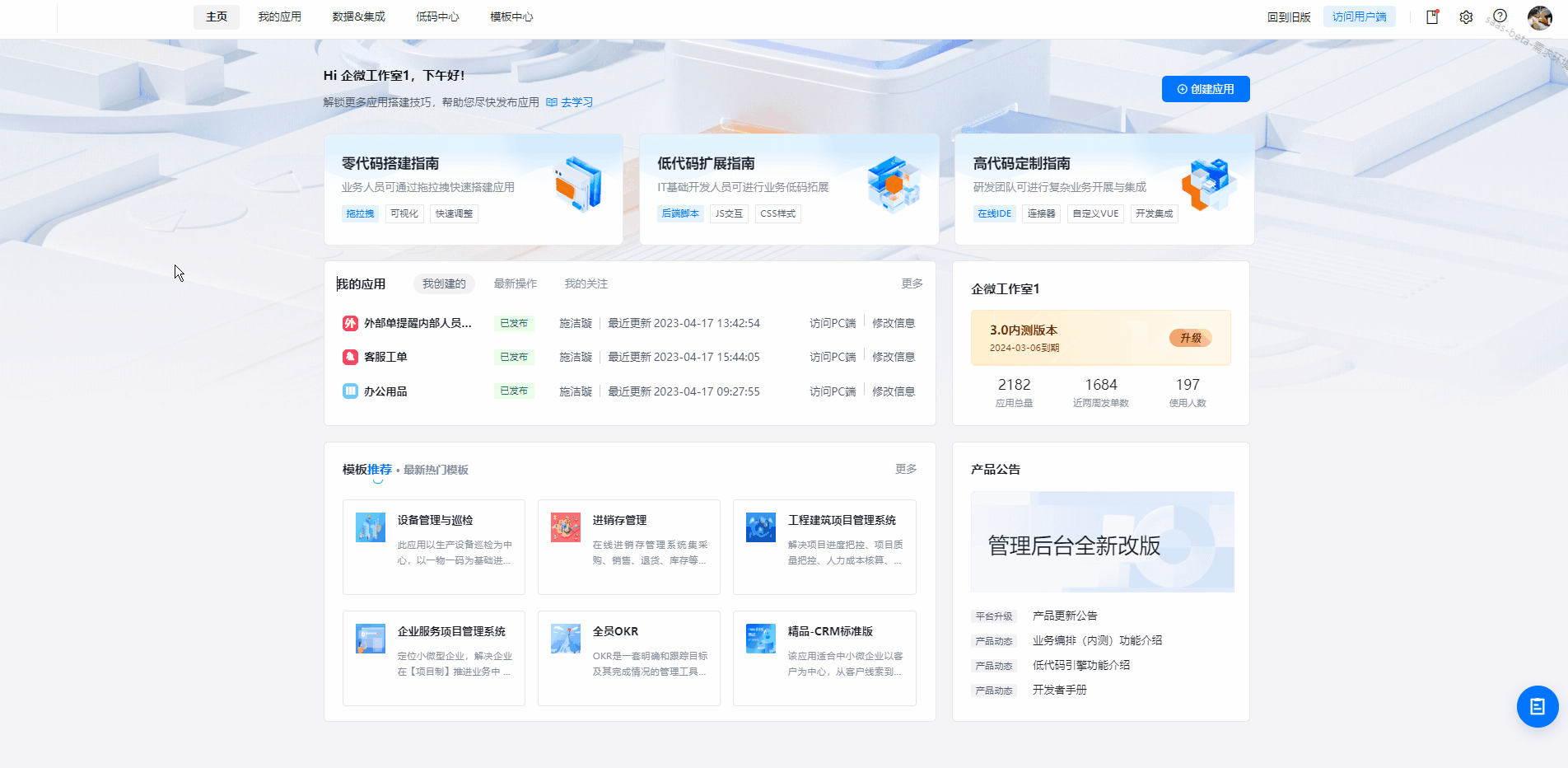Open the 开发者手册 link
This screenshot has height=768, width=1568.
(x=1058, y=691)
